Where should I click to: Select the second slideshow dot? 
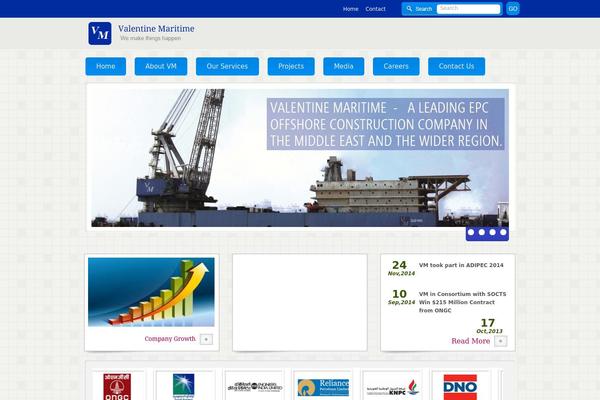pyautogui.click(x=482, y=232)
